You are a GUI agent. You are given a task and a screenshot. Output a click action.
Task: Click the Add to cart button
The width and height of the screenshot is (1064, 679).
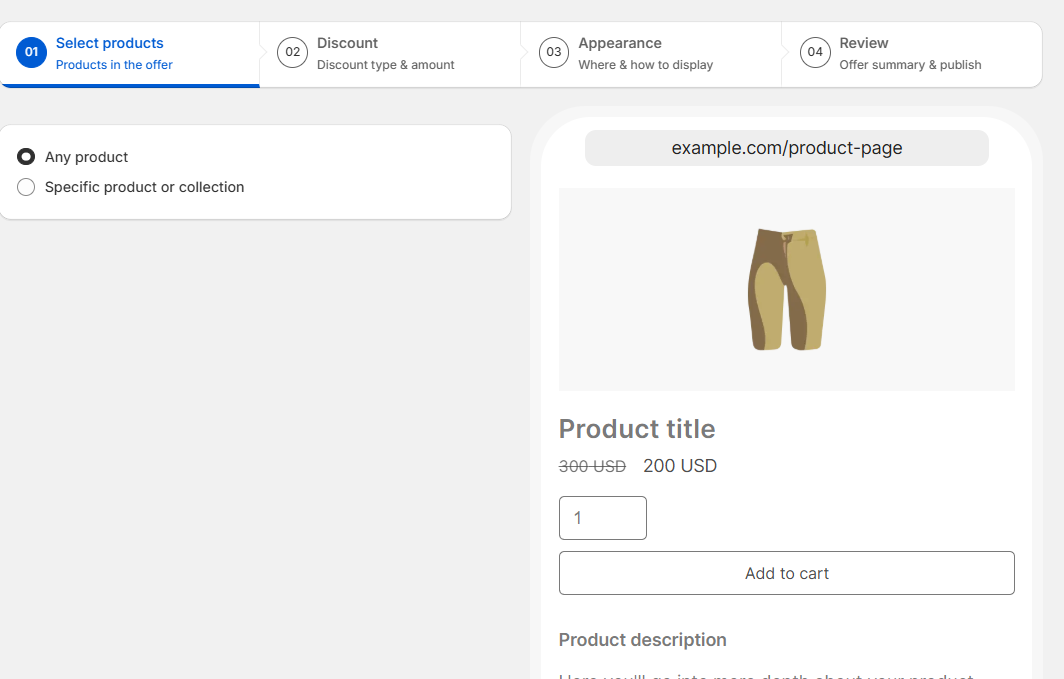tap(786, 573)
